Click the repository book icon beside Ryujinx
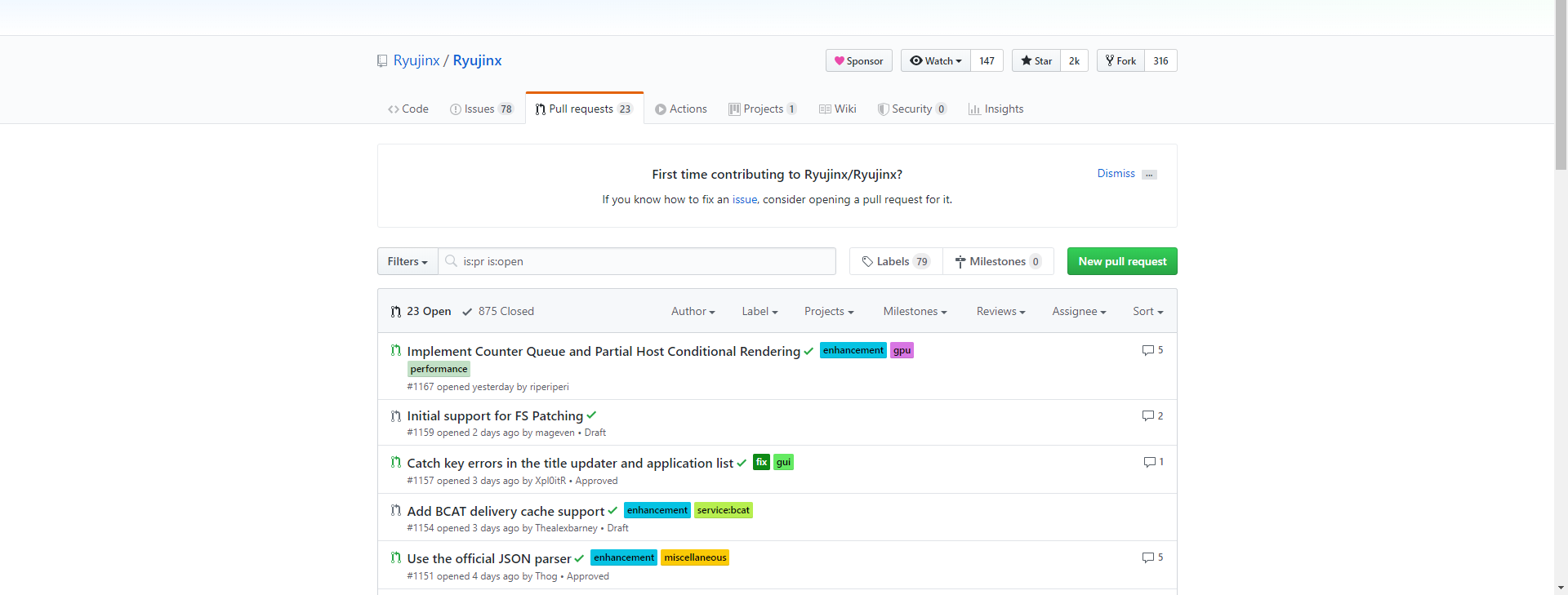Image resolution: width=1568 pixels, height=595 pixels. click(x=382, y=61)
